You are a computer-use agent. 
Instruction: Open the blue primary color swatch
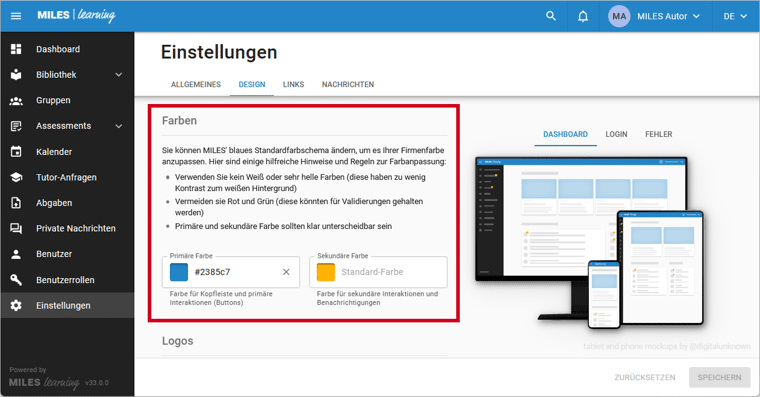point(179,272)
